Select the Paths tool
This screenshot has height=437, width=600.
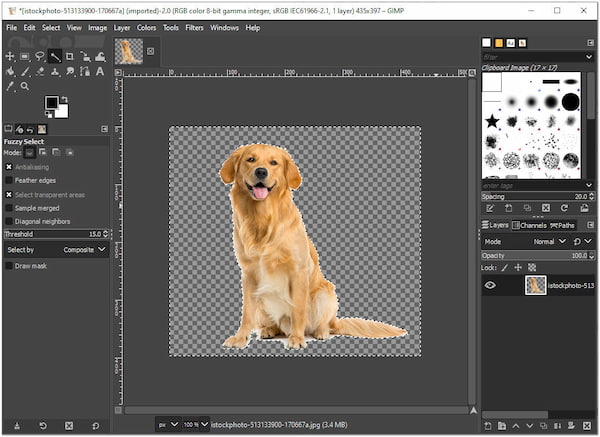(85, 72)
